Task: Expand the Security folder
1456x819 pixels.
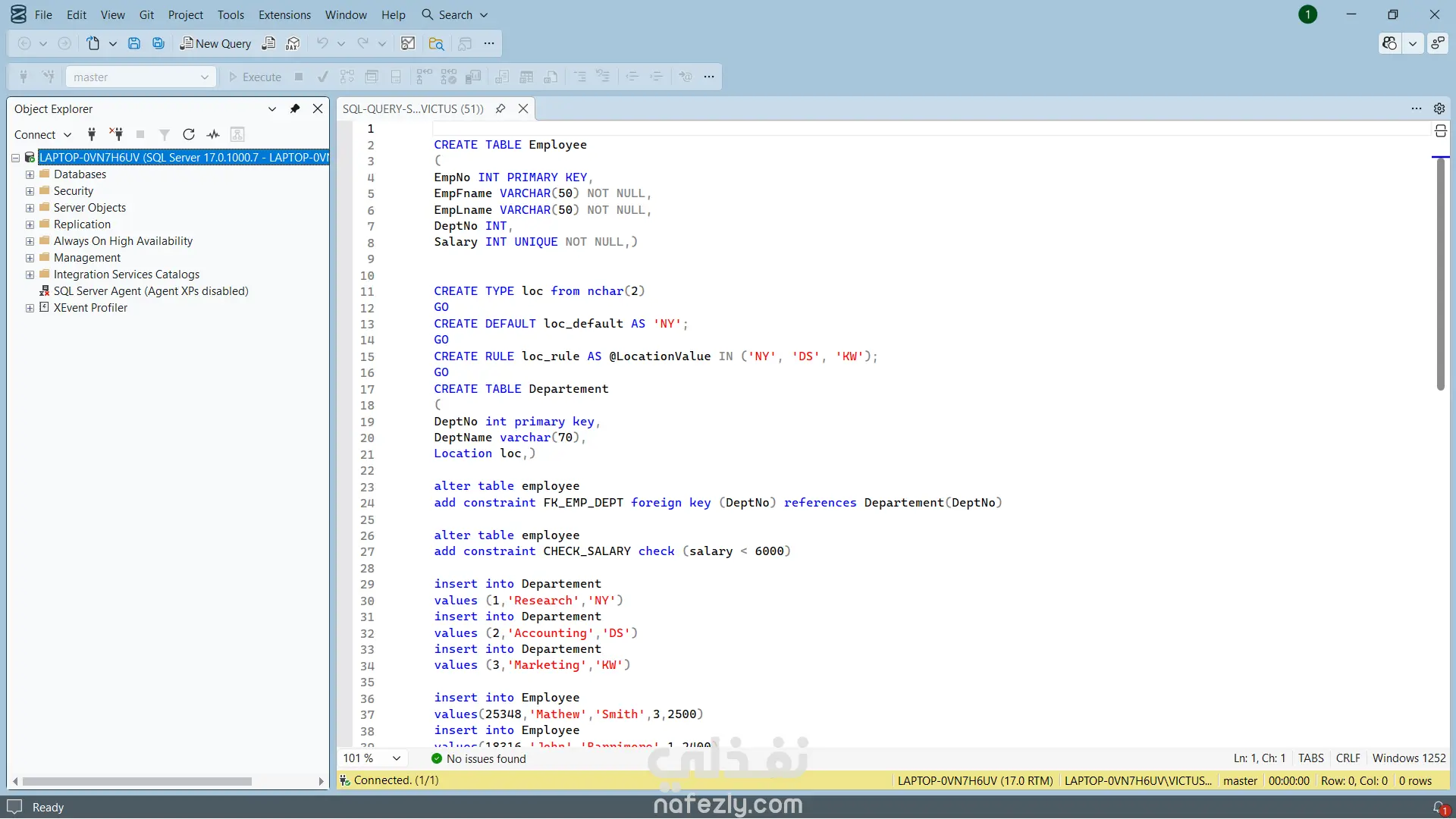Action: coord(30,191)
